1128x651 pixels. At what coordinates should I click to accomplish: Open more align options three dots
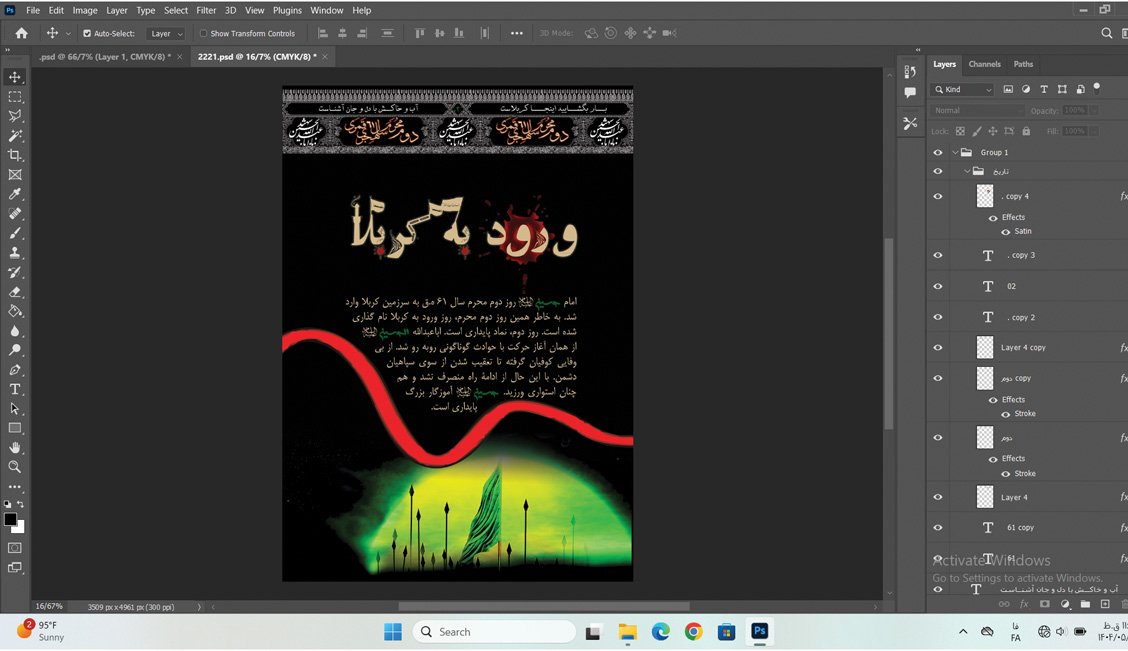517,33
